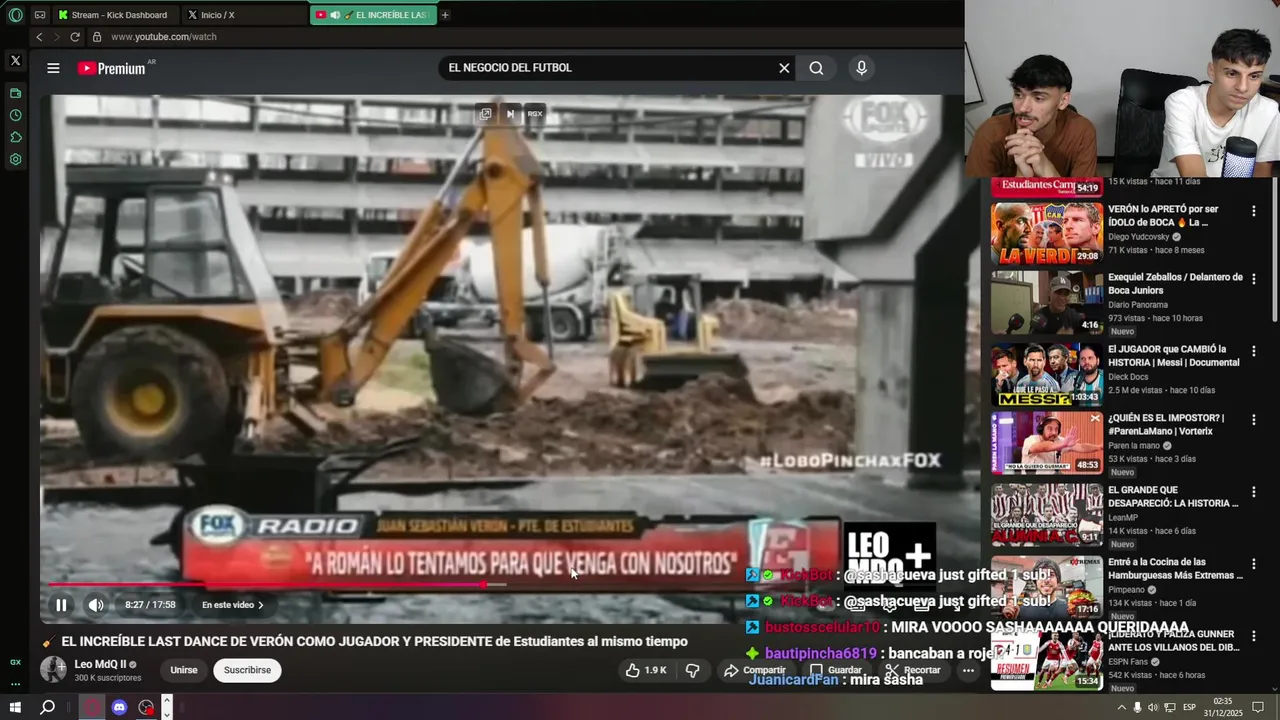
Task: Click the Recortar clip button
Action: (x=913, y=670)
